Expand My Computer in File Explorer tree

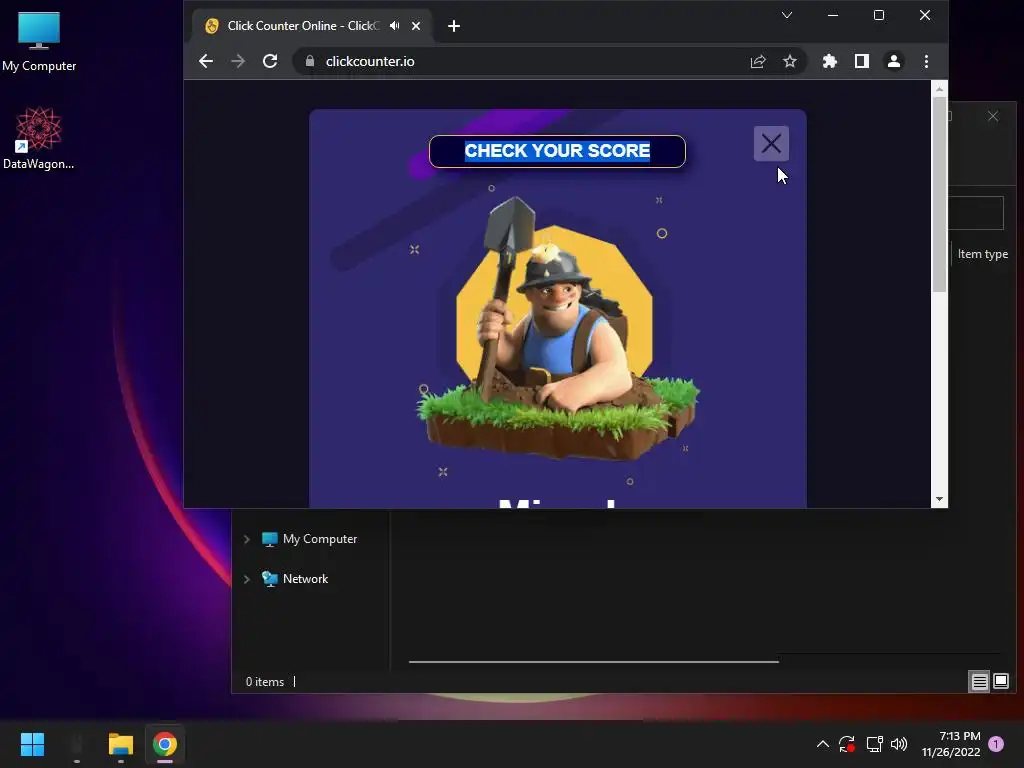click(247, 539)
